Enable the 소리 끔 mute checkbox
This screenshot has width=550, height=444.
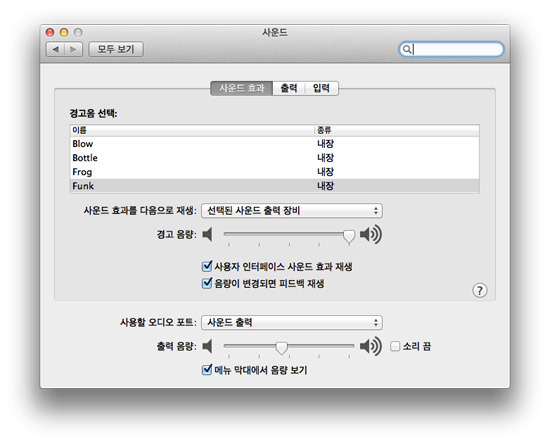(x=395, y=347)
